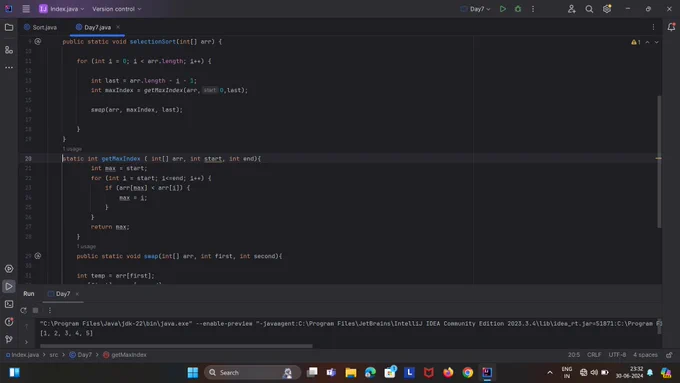Change UTF-8 file encoding

pyautogui.click(x=617, y=355)
